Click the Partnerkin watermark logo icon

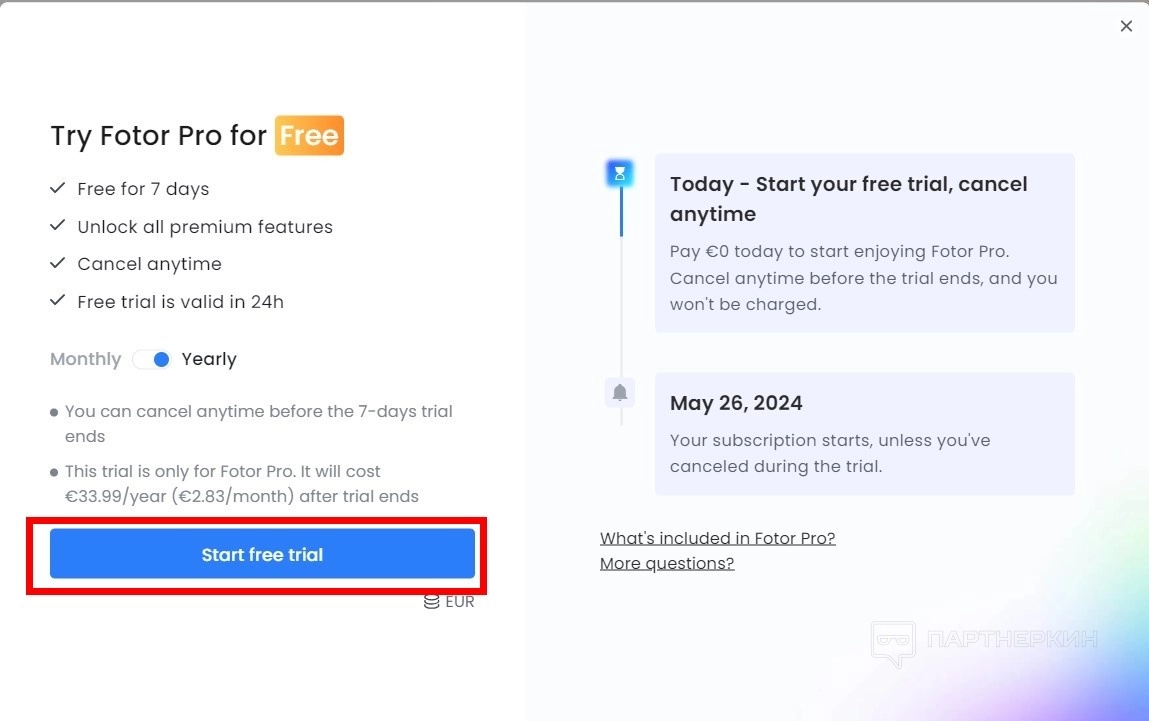[x=893, y=641]
